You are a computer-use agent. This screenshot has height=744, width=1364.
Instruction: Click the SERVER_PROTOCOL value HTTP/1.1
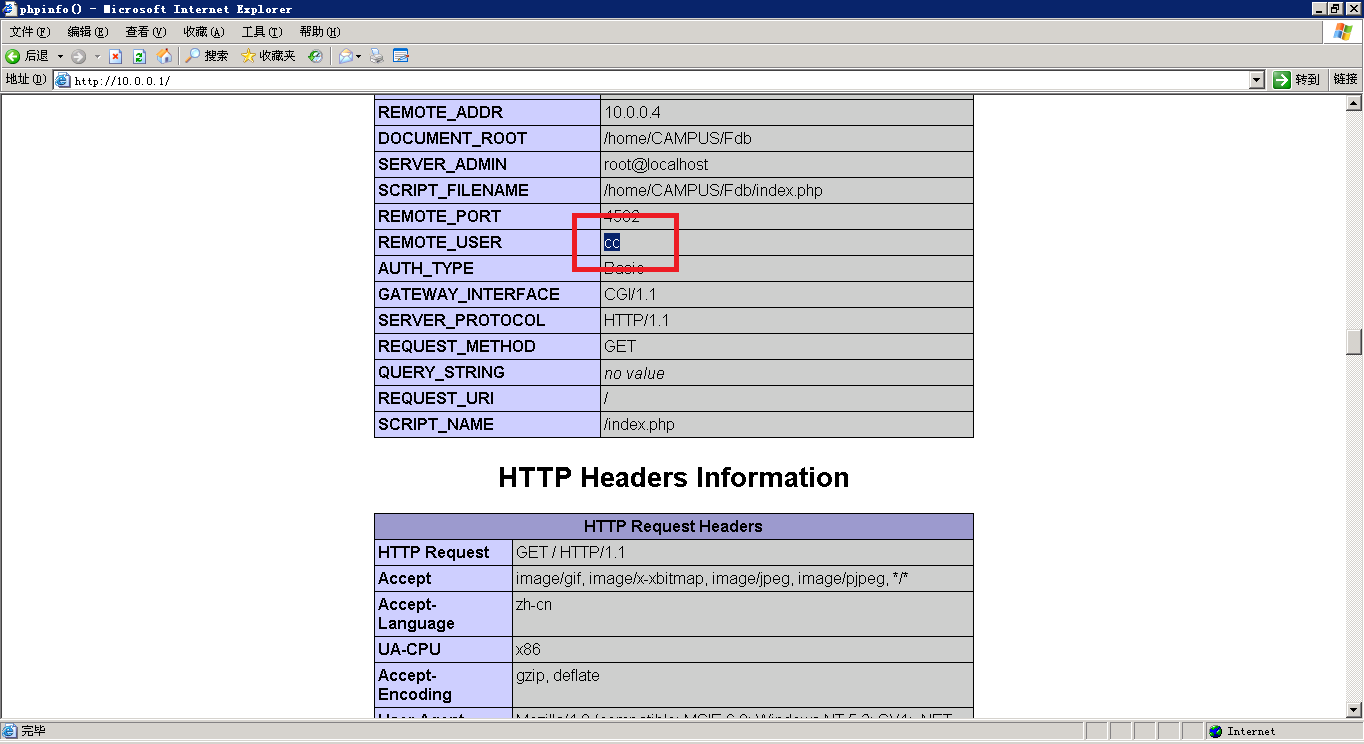[637, 320]
